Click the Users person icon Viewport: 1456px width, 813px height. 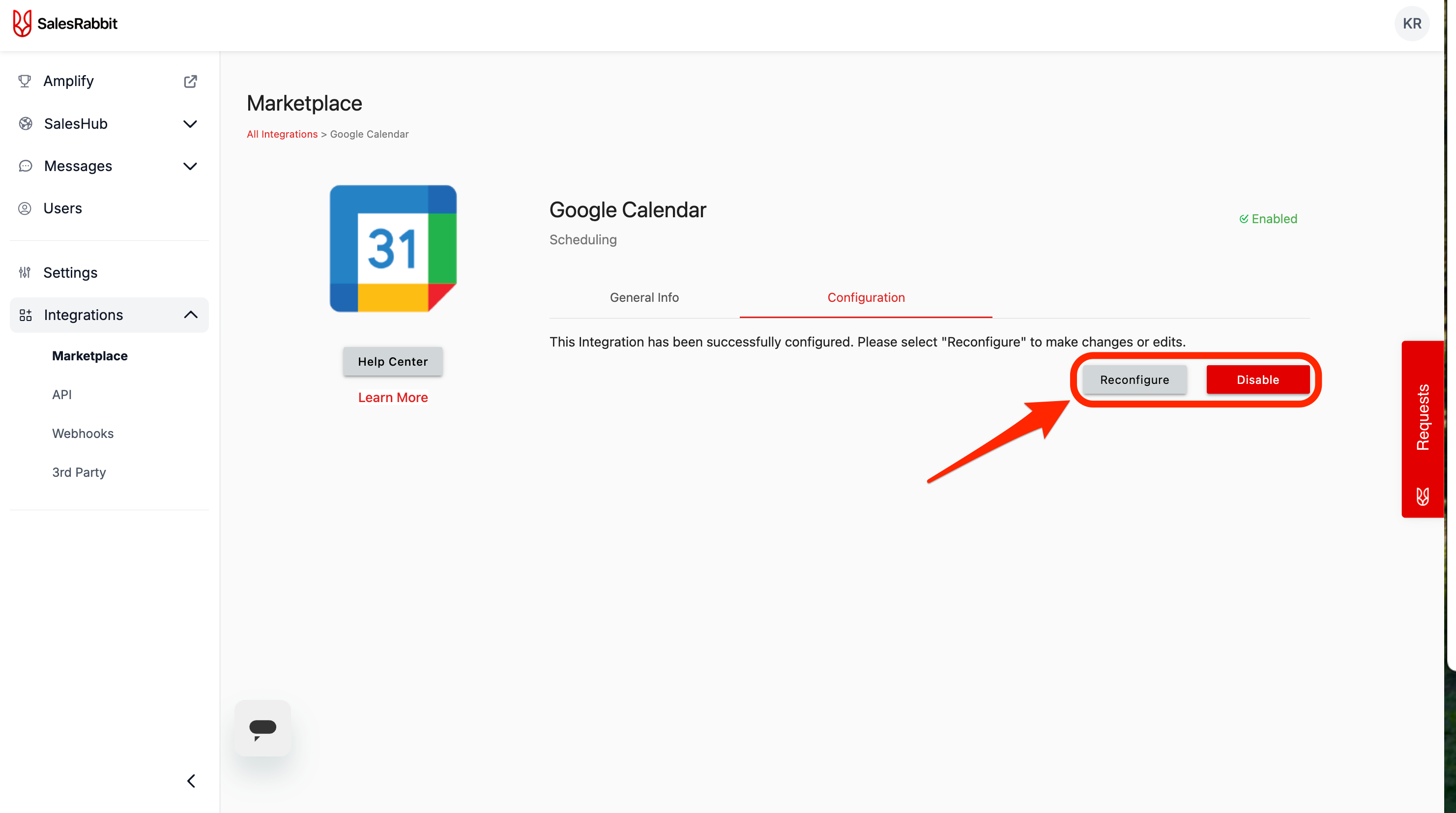24,208
